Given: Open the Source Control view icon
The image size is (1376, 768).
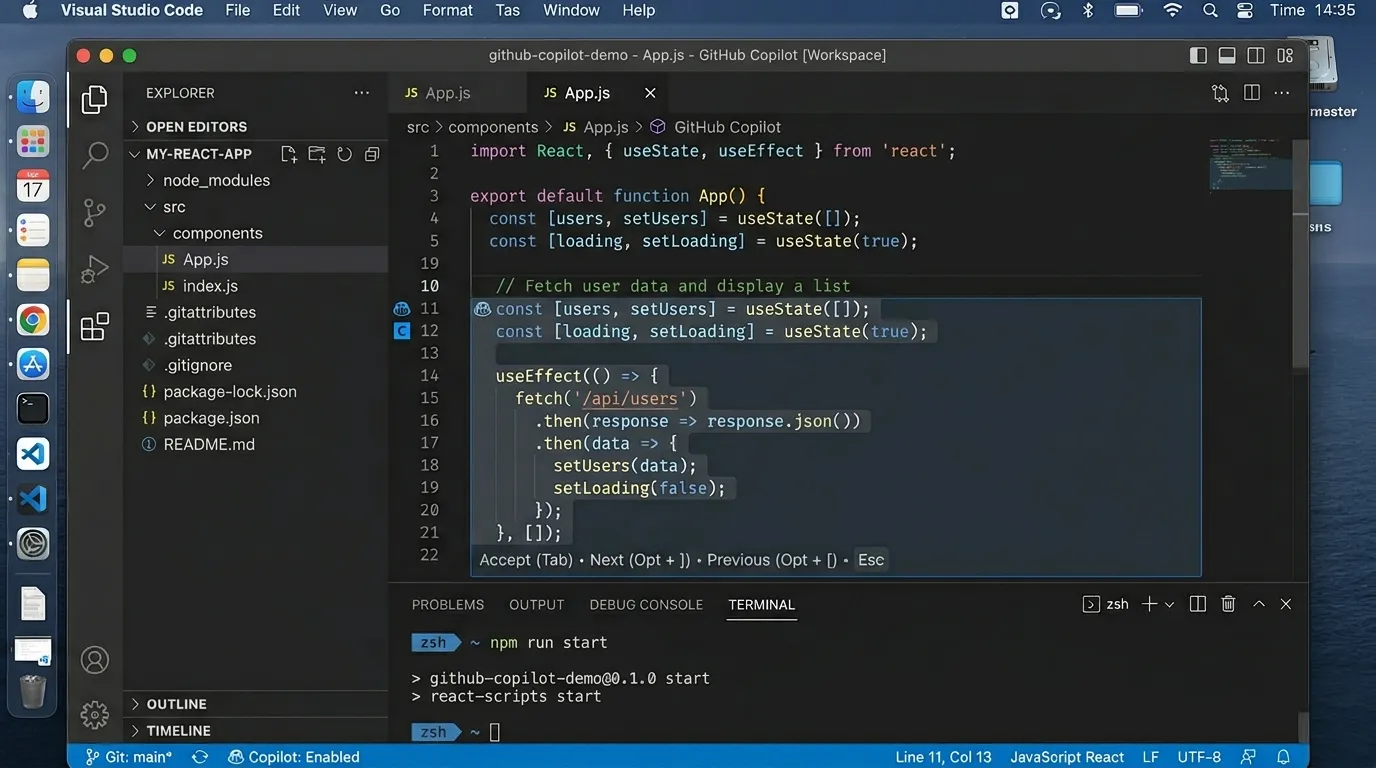Looking at the screenshot, I should coord(95,212).
